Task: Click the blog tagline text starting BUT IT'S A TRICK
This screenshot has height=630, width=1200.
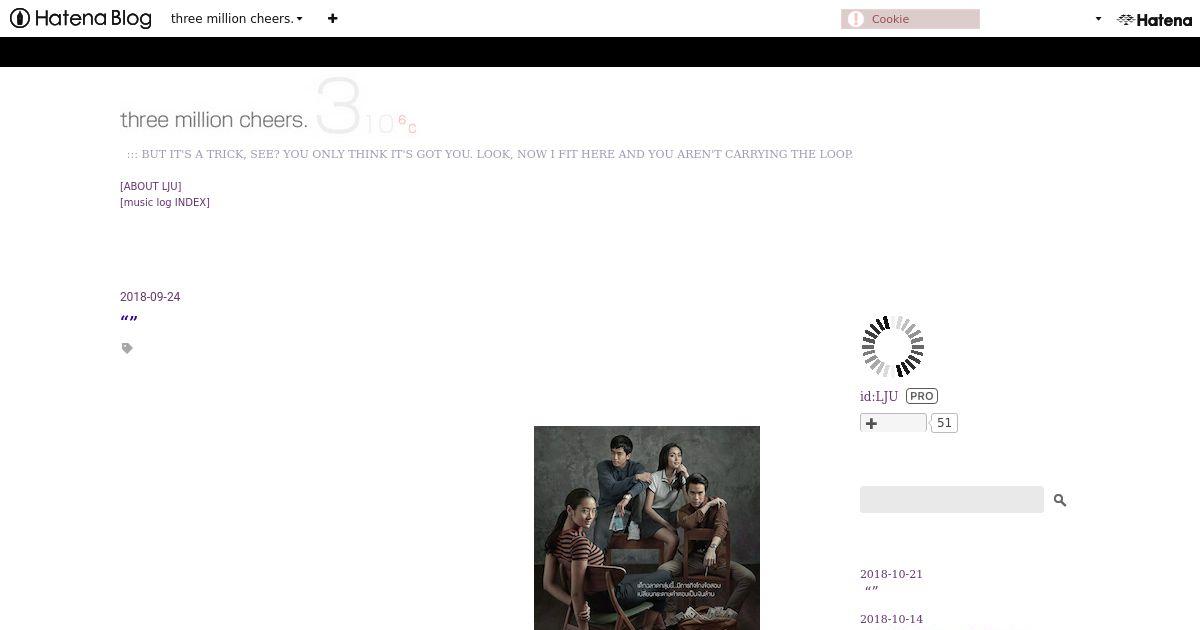Action: pyautogui.click(x=490, y=154)
